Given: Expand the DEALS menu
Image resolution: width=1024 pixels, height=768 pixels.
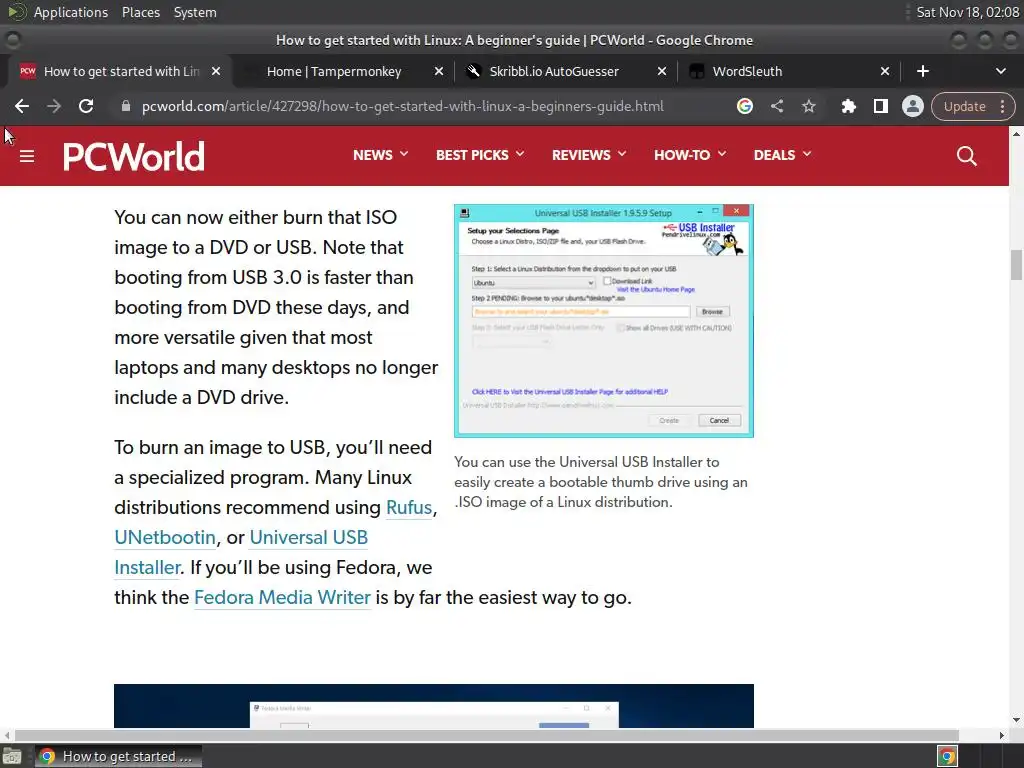Looking at the screenshot, I should tap(782, 155).
